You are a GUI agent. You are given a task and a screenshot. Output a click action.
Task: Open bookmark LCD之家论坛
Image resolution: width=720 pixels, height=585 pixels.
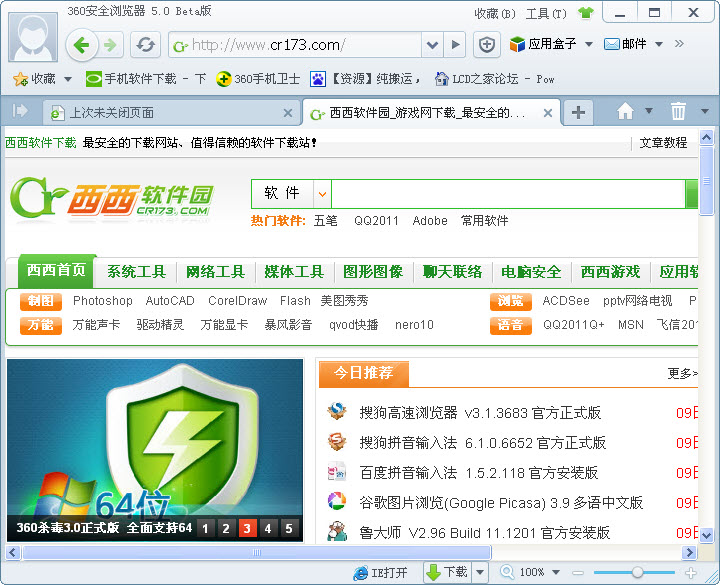(x=495, y=79)
